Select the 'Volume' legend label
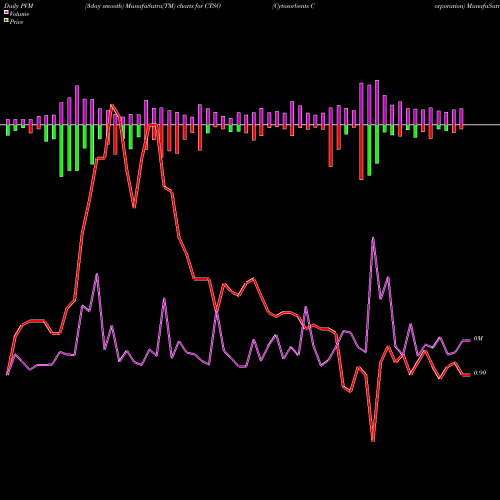500x500 pixels. 19,14
